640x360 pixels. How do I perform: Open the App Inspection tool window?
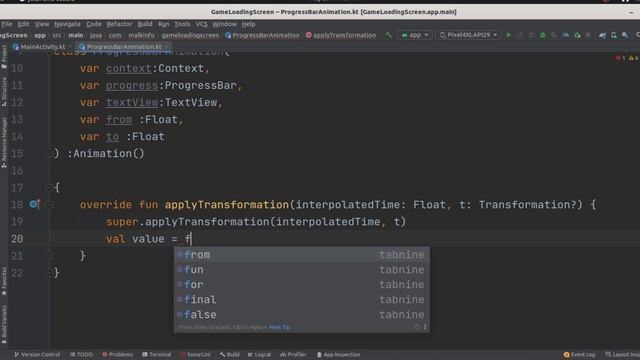pos(338,355)
